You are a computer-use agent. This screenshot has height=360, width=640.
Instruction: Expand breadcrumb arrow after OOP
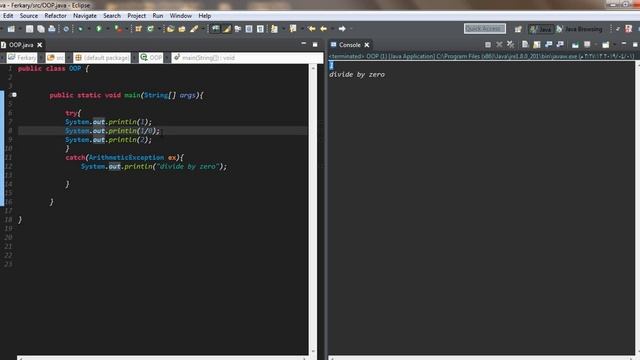tap(167, 58)
